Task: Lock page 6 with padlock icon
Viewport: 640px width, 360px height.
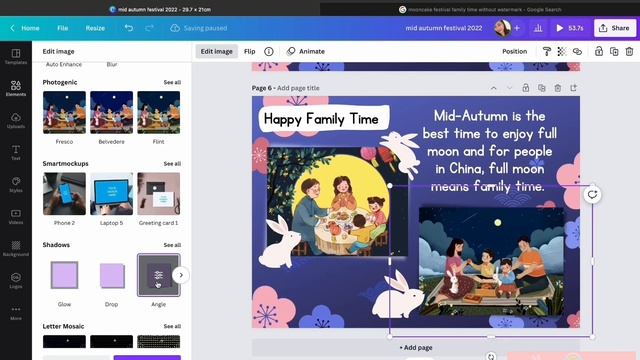Action: pyautogui.click(x=526, y=88)
